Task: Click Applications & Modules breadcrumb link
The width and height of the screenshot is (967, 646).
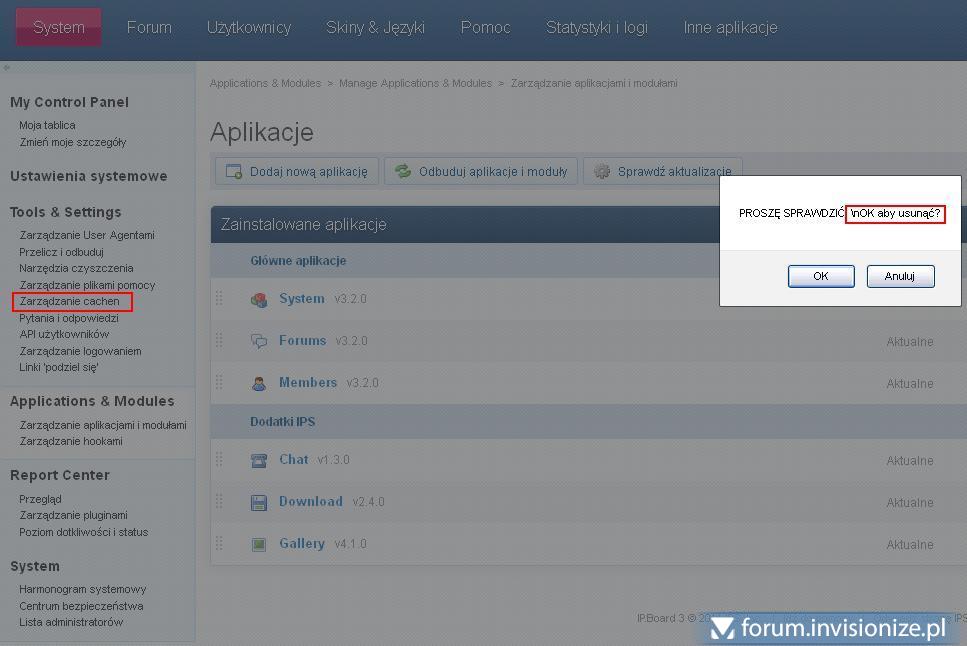Action: pyautogui.click(x=265, y=83)
